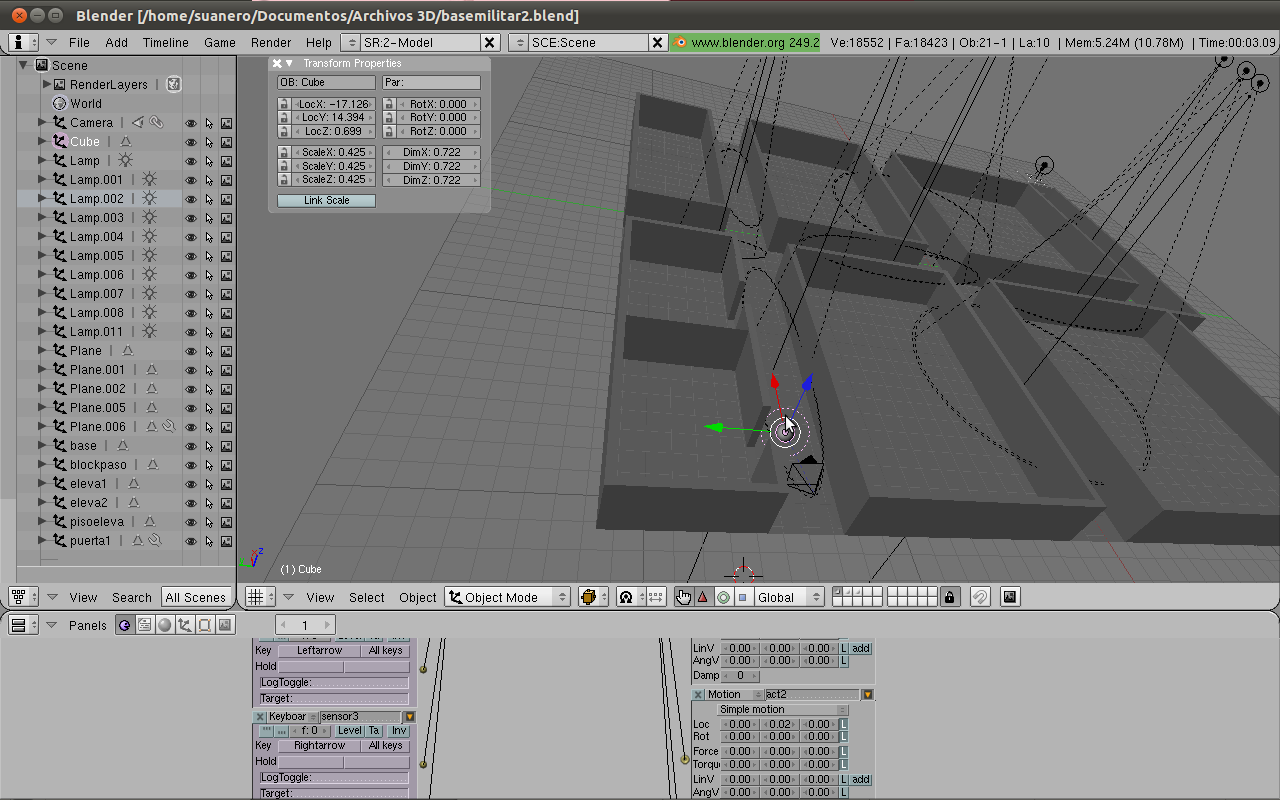Open the Object Mode dropdown
Image resolution: width=1280 pixels, height=800 pixels.
[508, 597]
